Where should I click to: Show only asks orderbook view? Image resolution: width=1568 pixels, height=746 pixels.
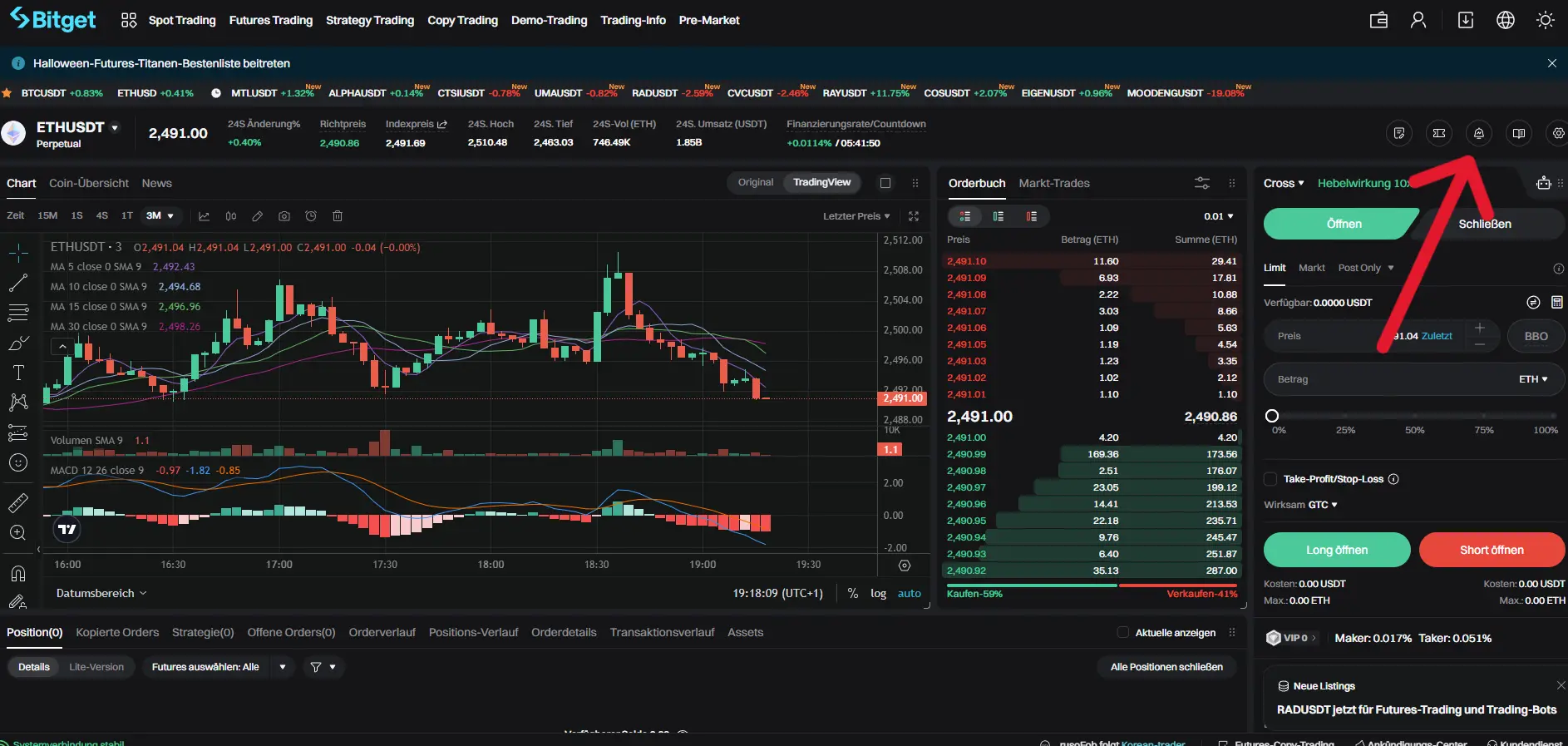pos(1032,216)
